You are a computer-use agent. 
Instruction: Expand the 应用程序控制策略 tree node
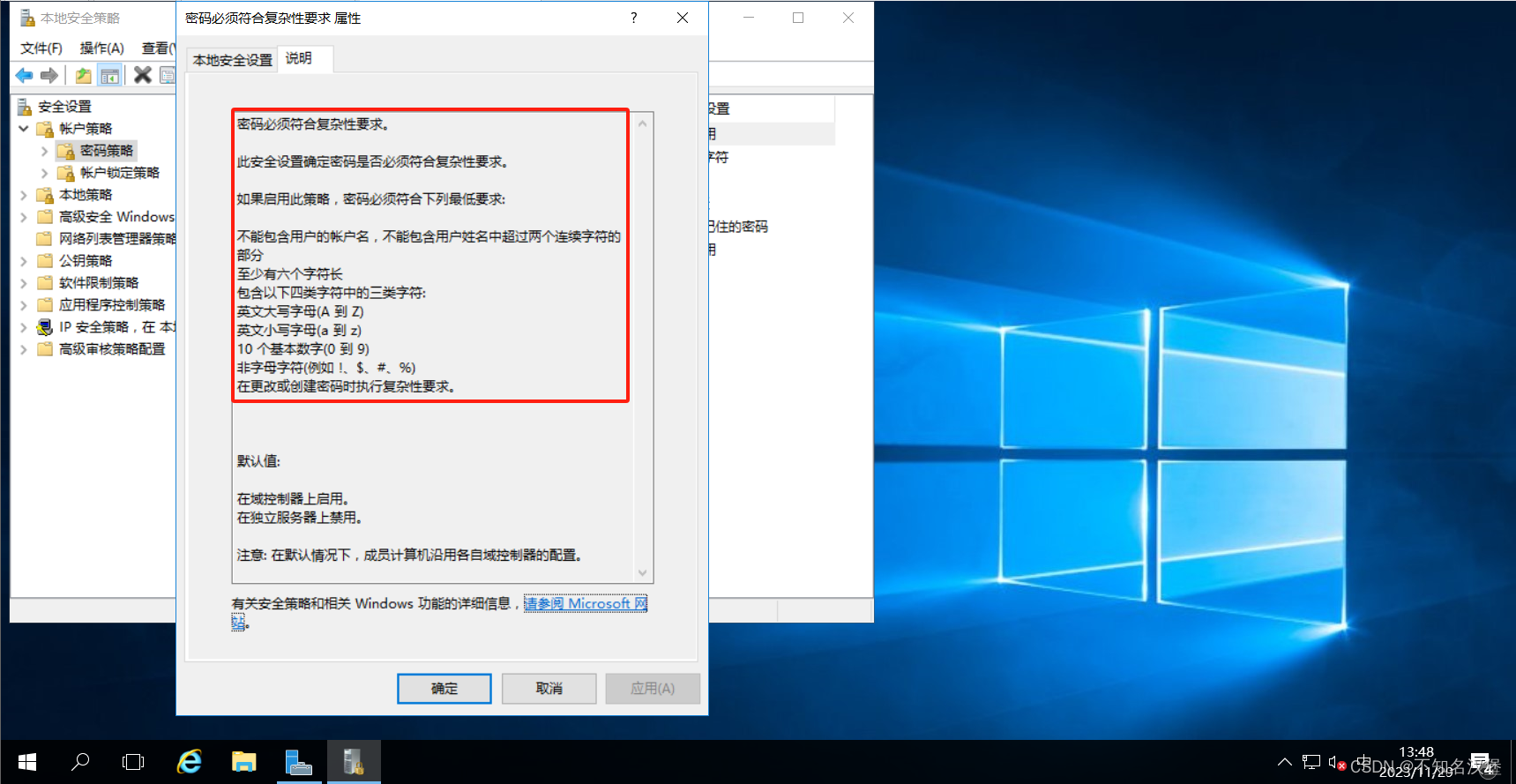click(x=24, y=305)
